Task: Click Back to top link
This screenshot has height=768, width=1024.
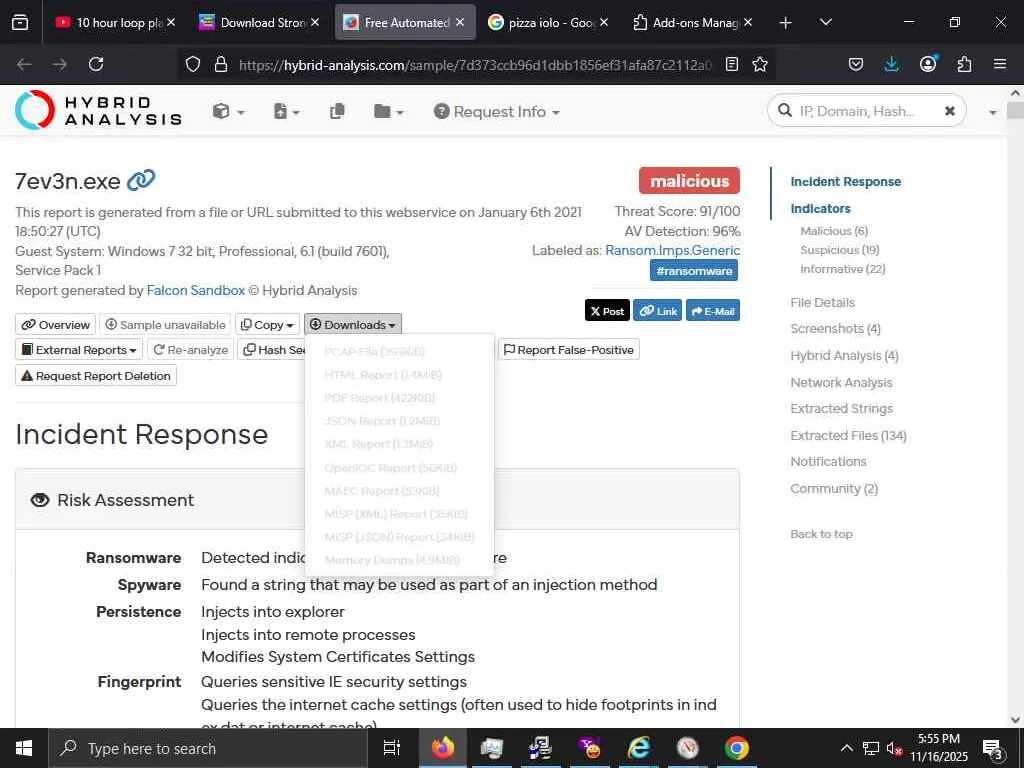Action: click(822, 534)
